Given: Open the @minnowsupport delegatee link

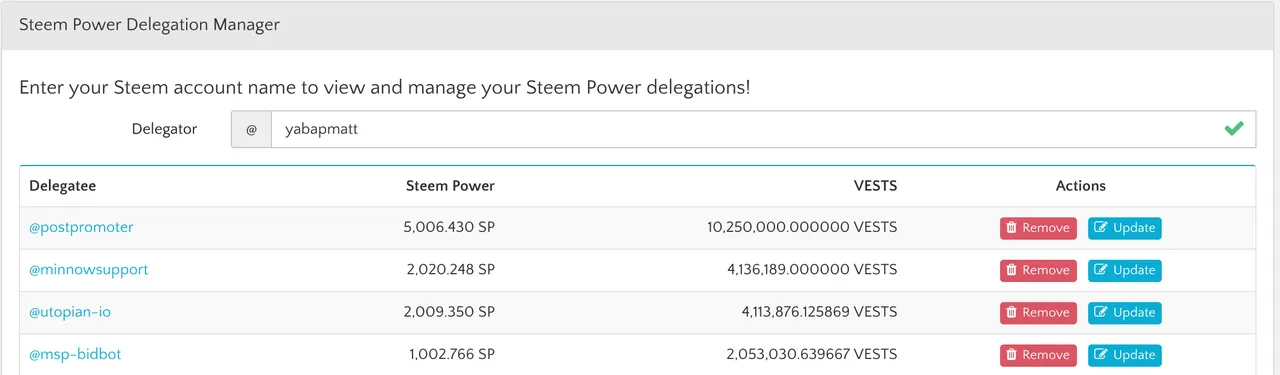Looking at the screenshot, I should [x=89, y=270].
